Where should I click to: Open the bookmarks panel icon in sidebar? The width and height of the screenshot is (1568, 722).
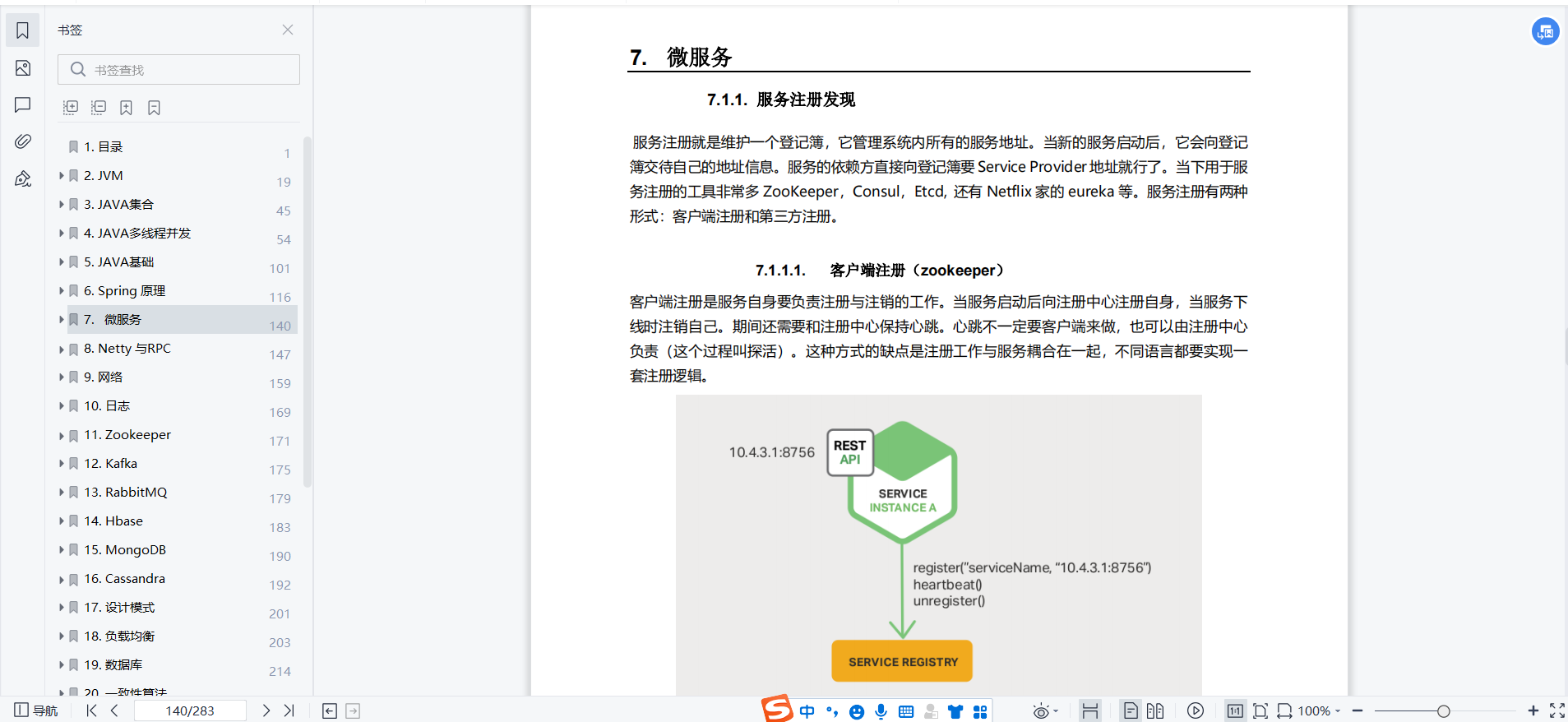[x=23, y=30]
